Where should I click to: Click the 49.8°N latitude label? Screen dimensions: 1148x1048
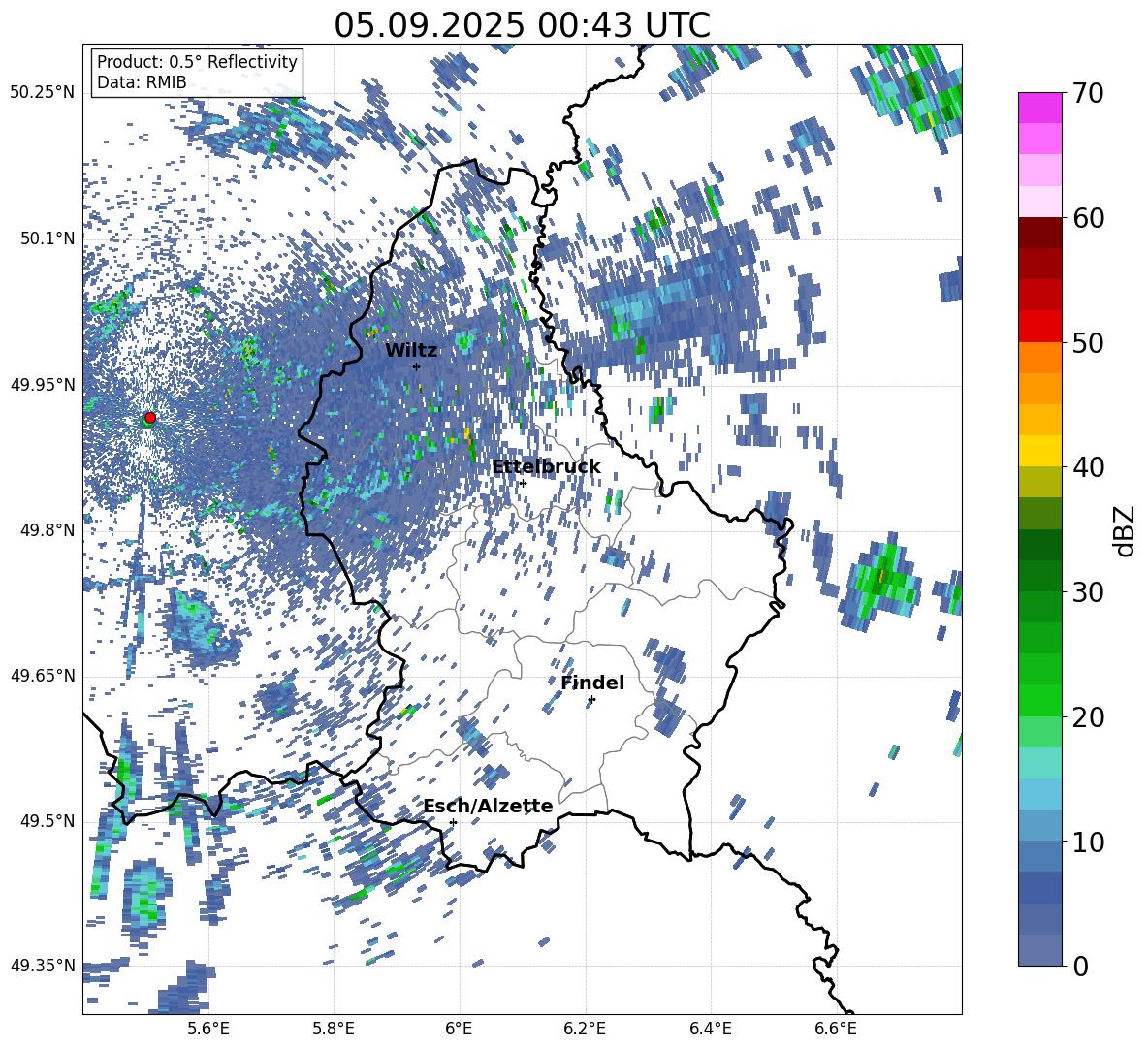tap(47, 530)
